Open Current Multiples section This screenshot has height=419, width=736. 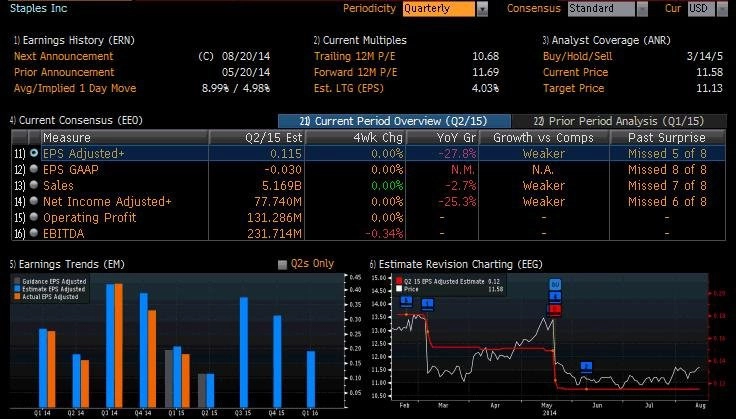pyautogui.click(x=360, y=40)
